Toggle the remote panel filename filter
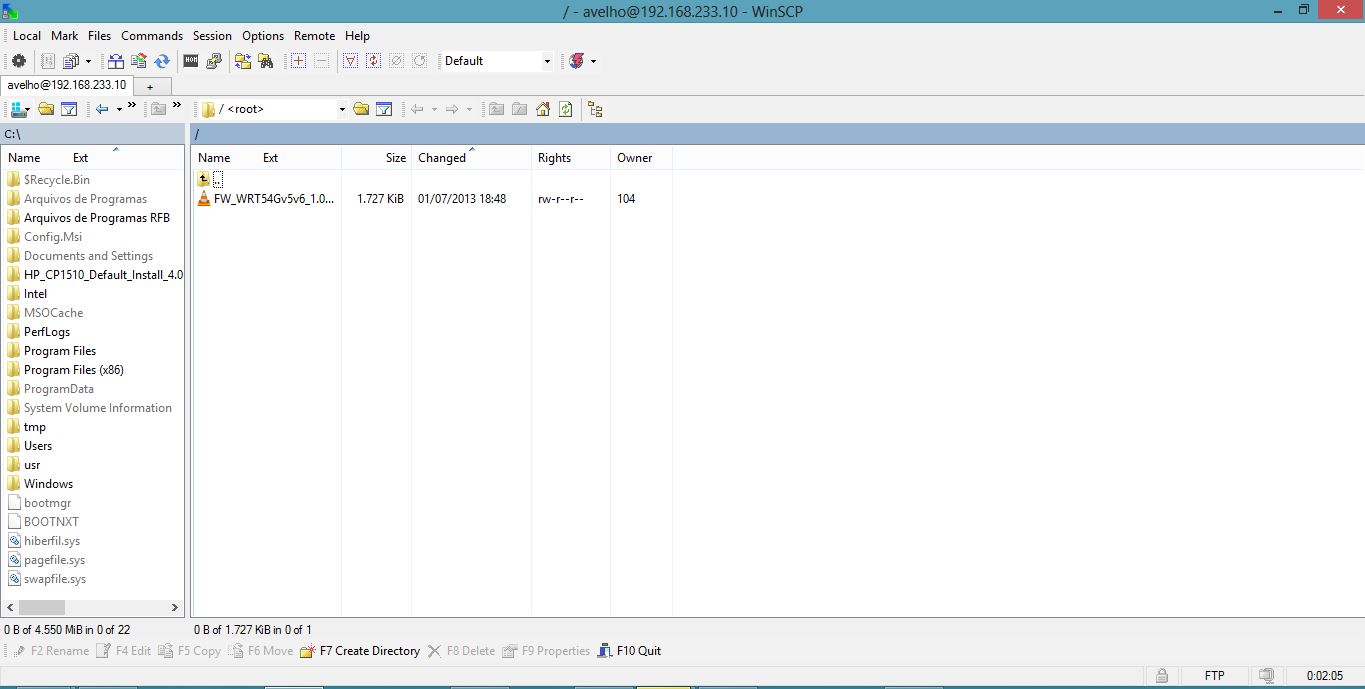 pyautogui.click(x=384, y=109)
